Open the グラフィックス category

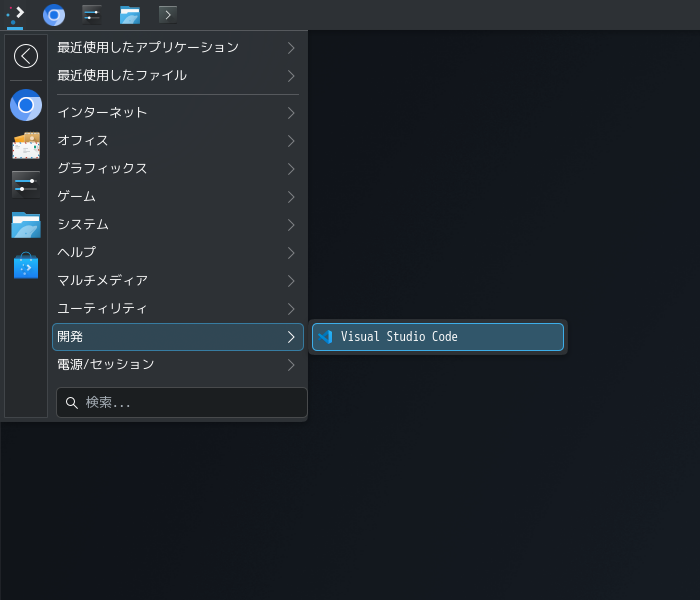(x=178, y=169)
